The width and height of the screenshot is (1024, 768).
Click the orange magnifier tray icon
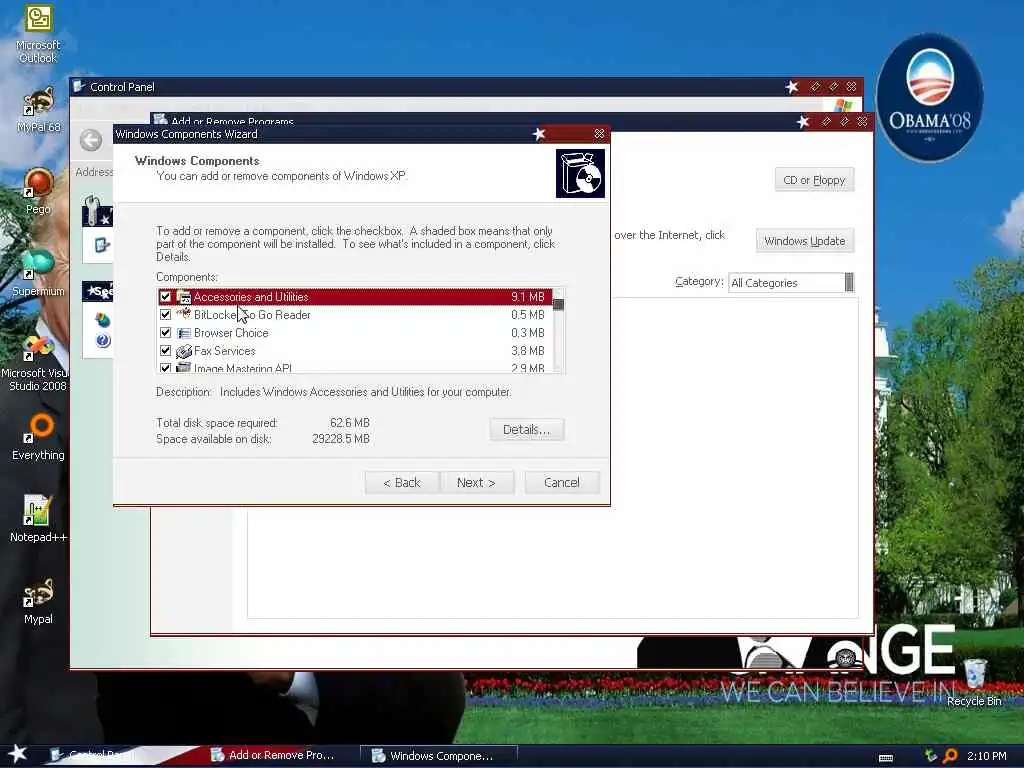click(x=950, y=756)
